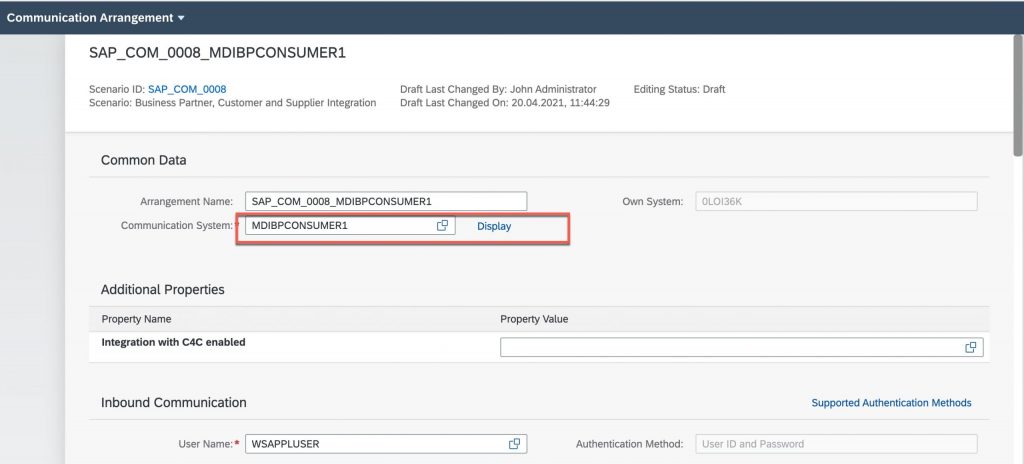Click the Inbound Communication section heading
Screen dimensions: 1024x464
click(174, 403)
